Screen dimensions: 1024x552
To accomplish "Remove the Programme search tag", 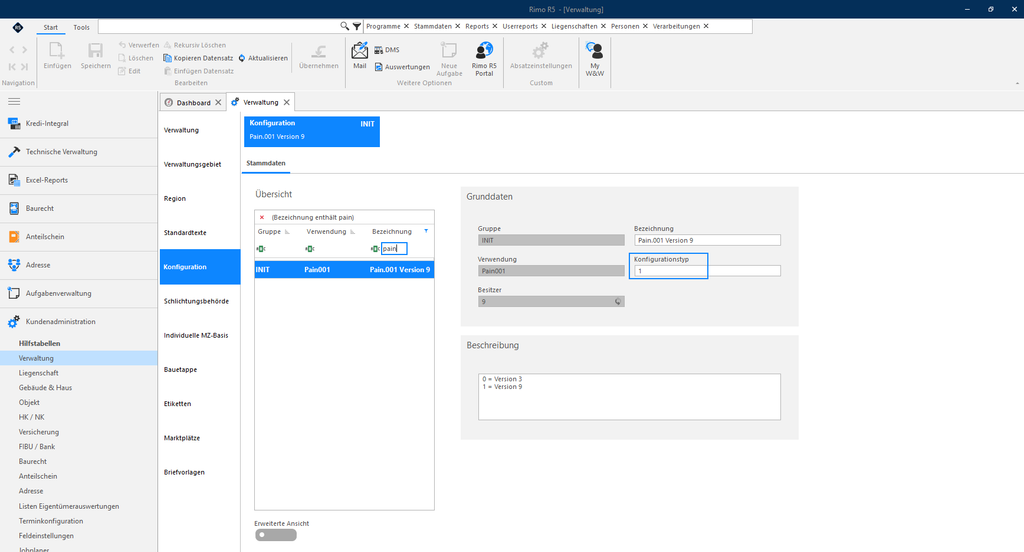I will point(406,26).
